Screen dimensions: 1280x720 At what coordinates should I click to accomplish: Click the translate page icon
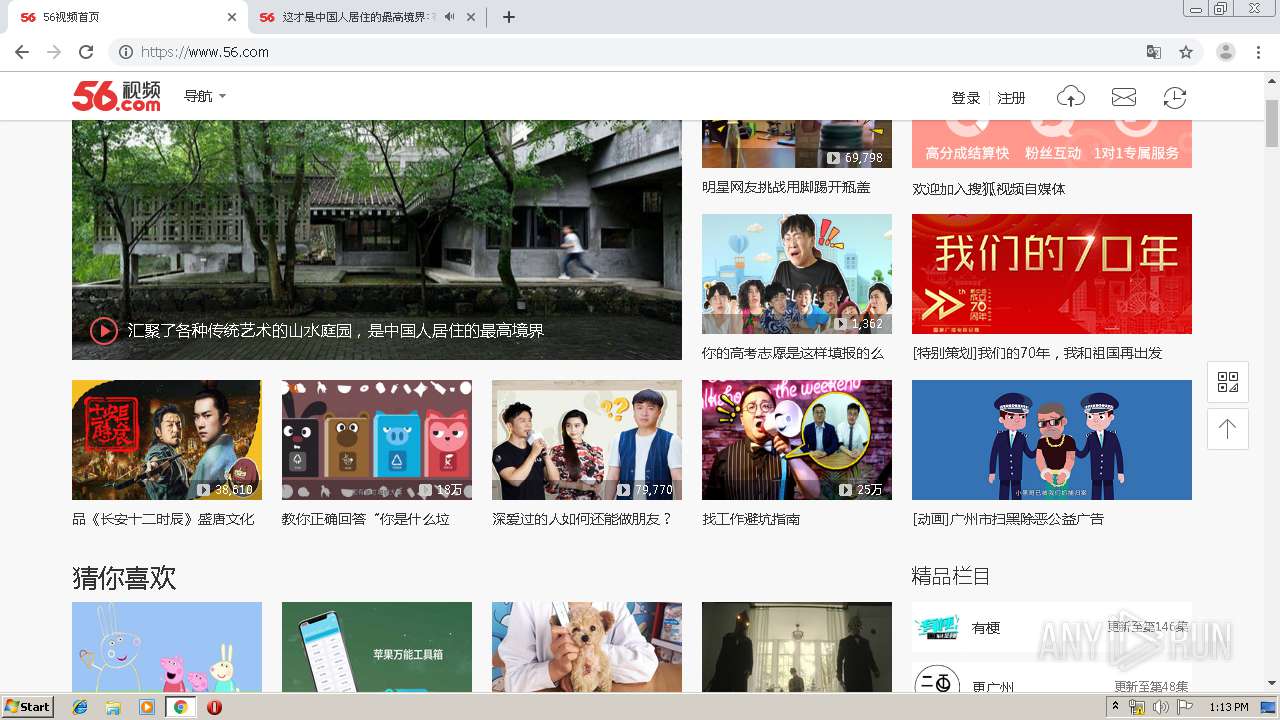tap(1154, 52)
